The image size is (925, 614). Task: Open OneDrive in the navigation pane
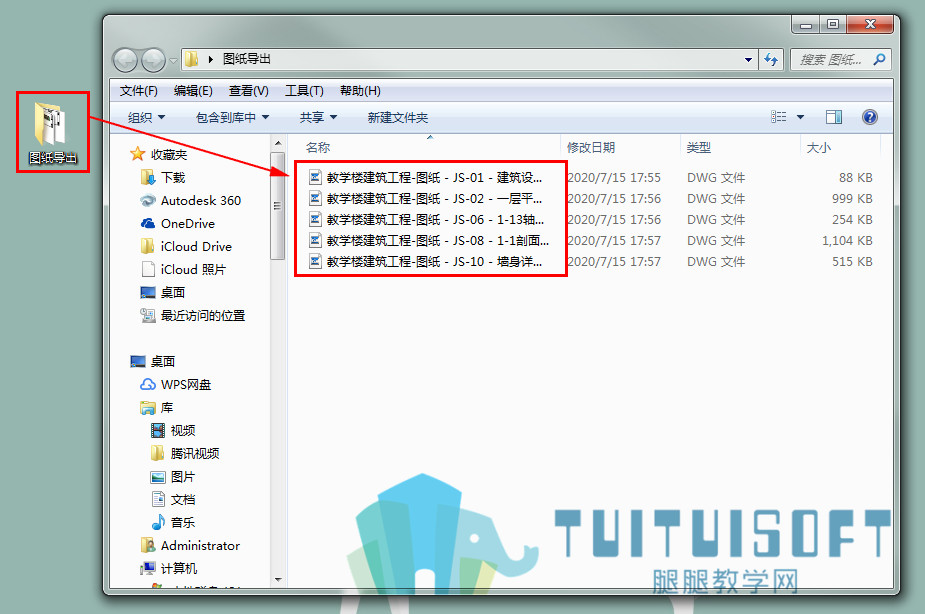[178, 224]
